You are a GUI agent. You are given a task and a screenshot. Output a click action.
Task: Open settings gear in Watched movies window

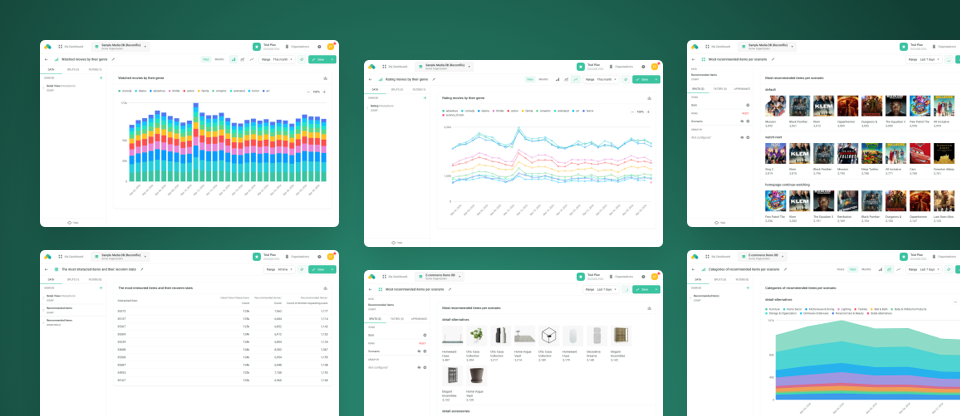point(319,47)
